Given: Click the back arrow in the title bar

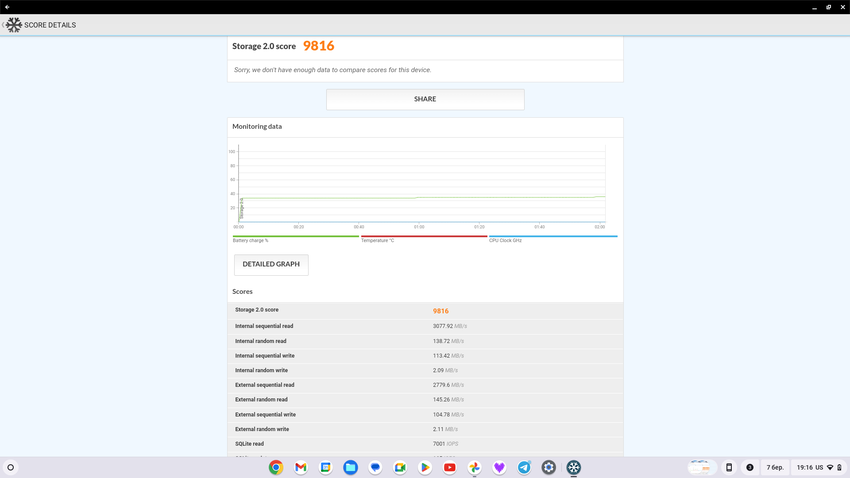Looking at the screenshot, I should click(7, 7).
